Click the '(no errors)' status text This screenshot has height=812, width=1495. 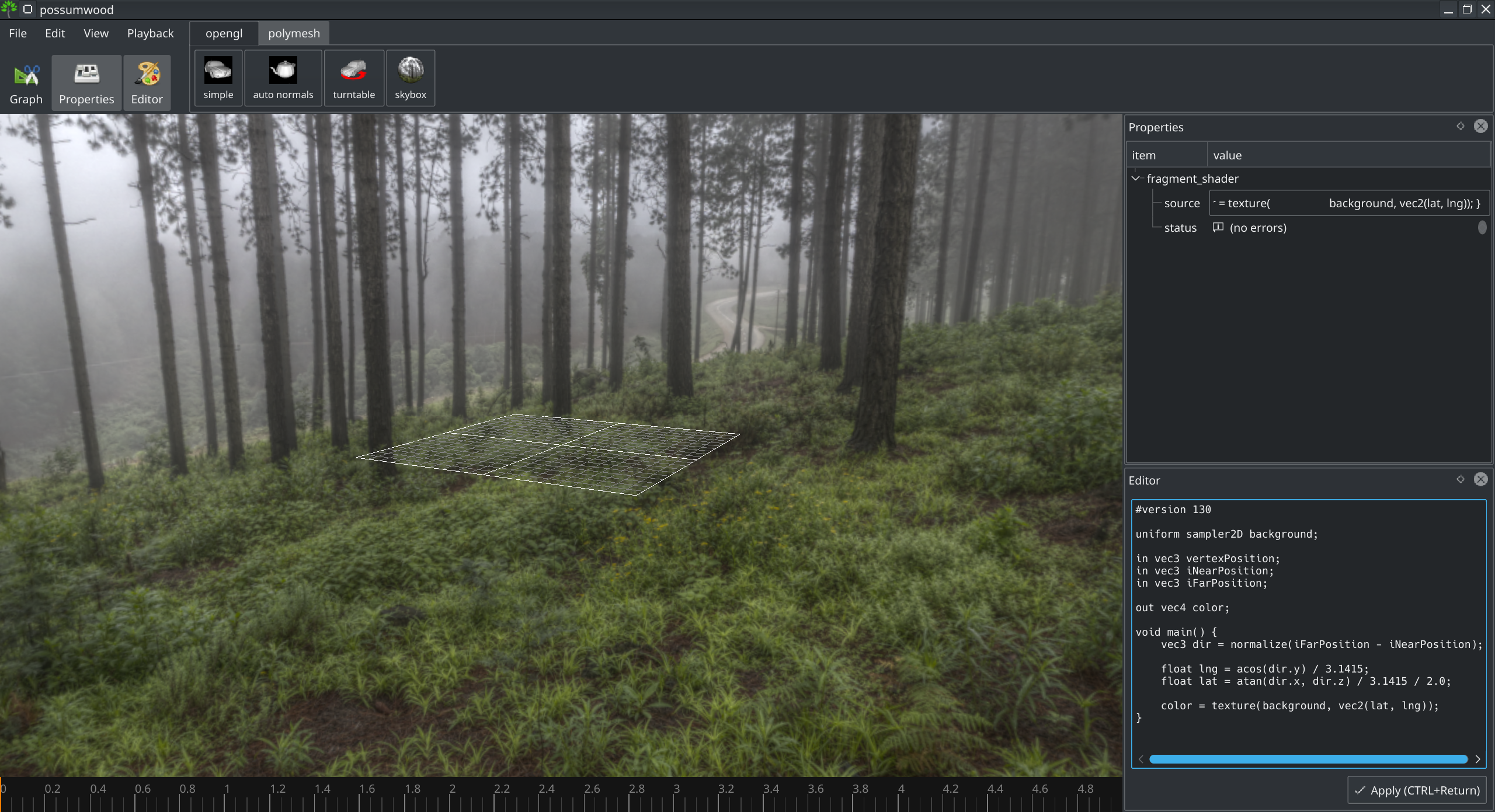[1258, 228]
